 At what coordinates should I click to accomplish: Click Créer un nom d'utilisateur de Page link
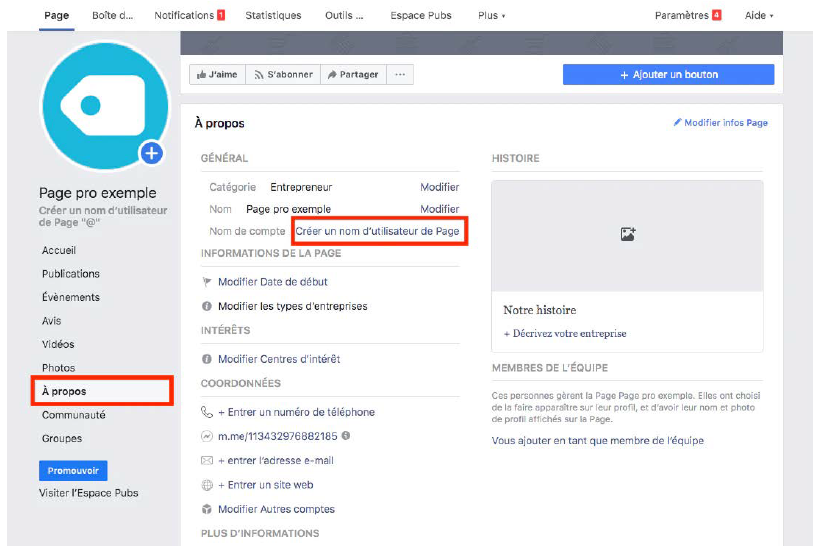377,231
